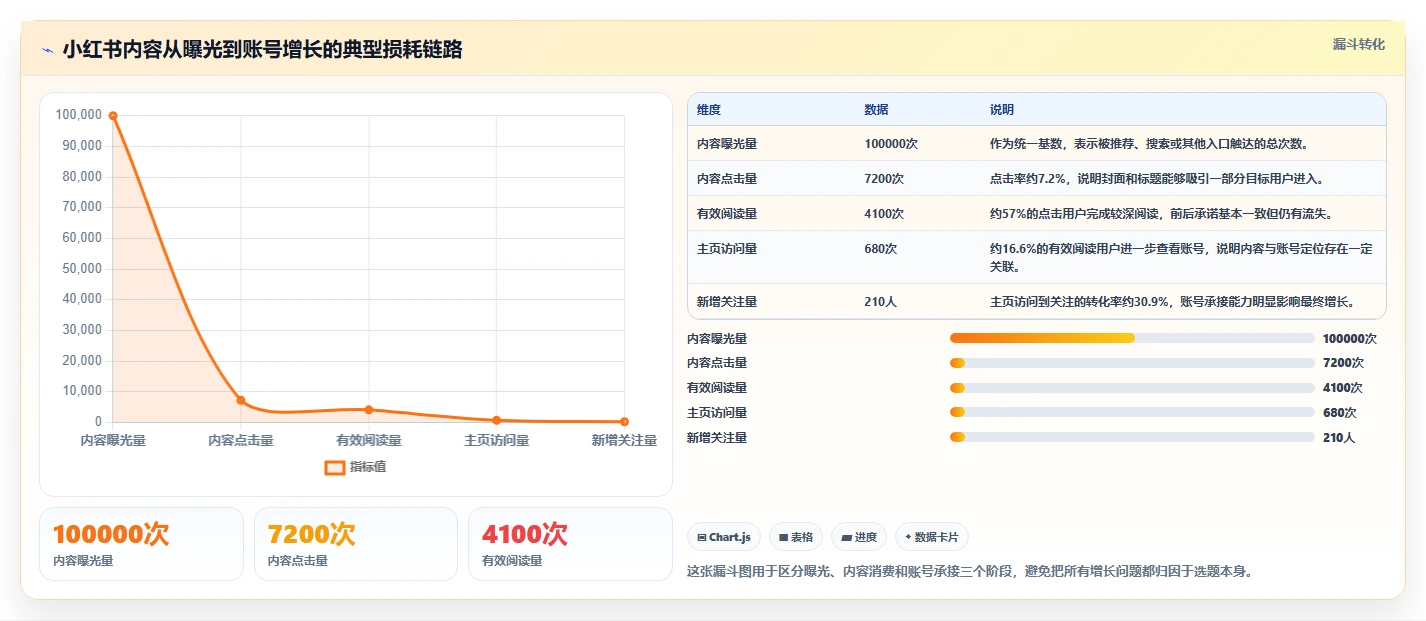Click the 7200次 stat card
This screenshot has height=621, width=1426.
pyautogui.click(x=355, y=544)
